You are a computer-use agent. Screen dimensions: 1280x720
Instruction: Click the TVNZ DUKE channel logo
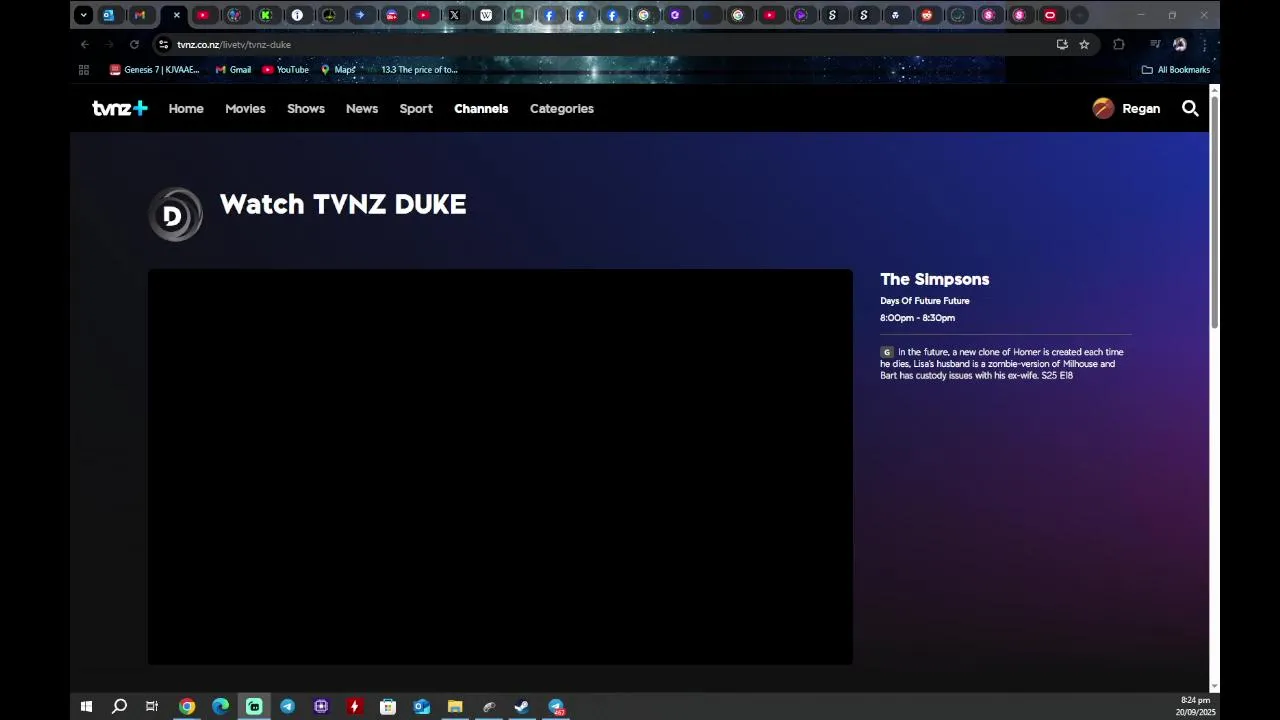176,214
